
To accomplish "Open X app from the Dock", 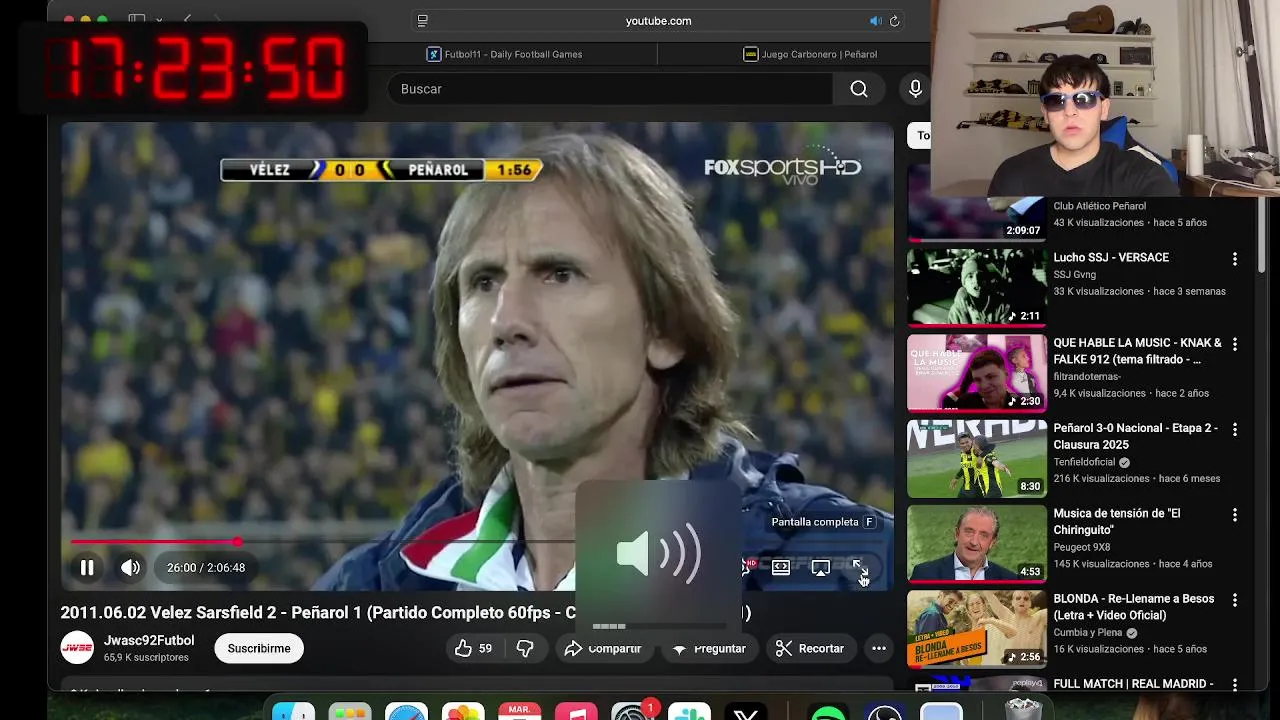I will [x=746, y=712].
